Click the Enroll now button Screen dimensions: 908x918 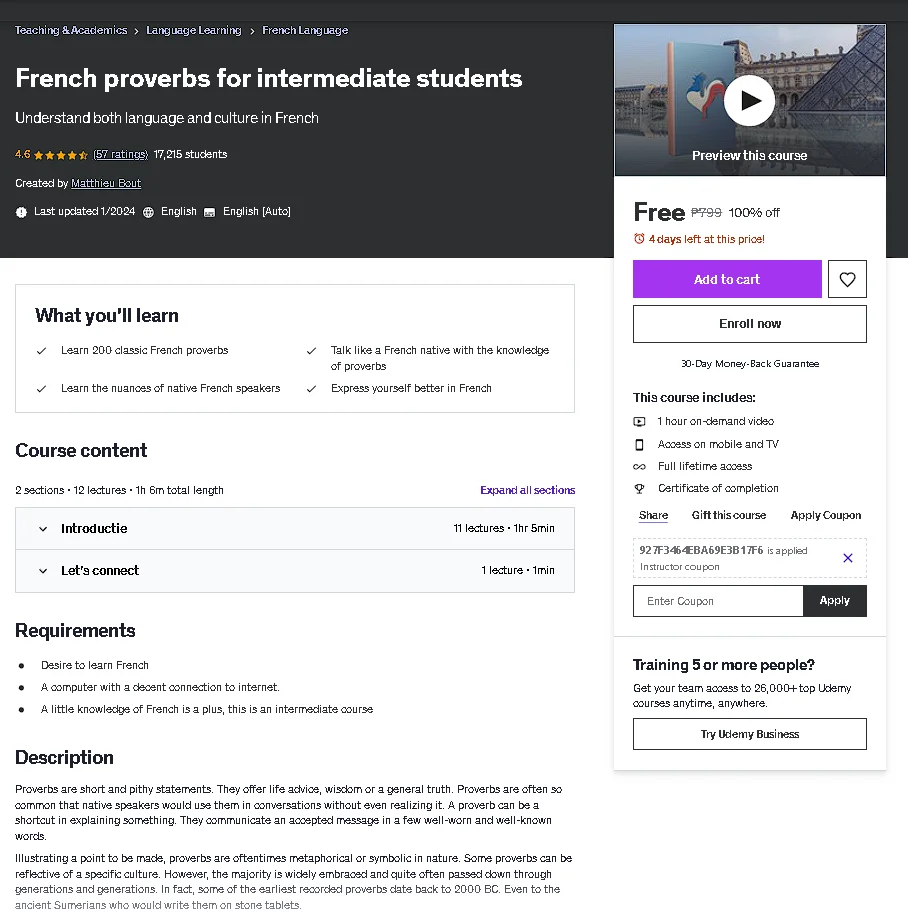[x=749, y=324]
